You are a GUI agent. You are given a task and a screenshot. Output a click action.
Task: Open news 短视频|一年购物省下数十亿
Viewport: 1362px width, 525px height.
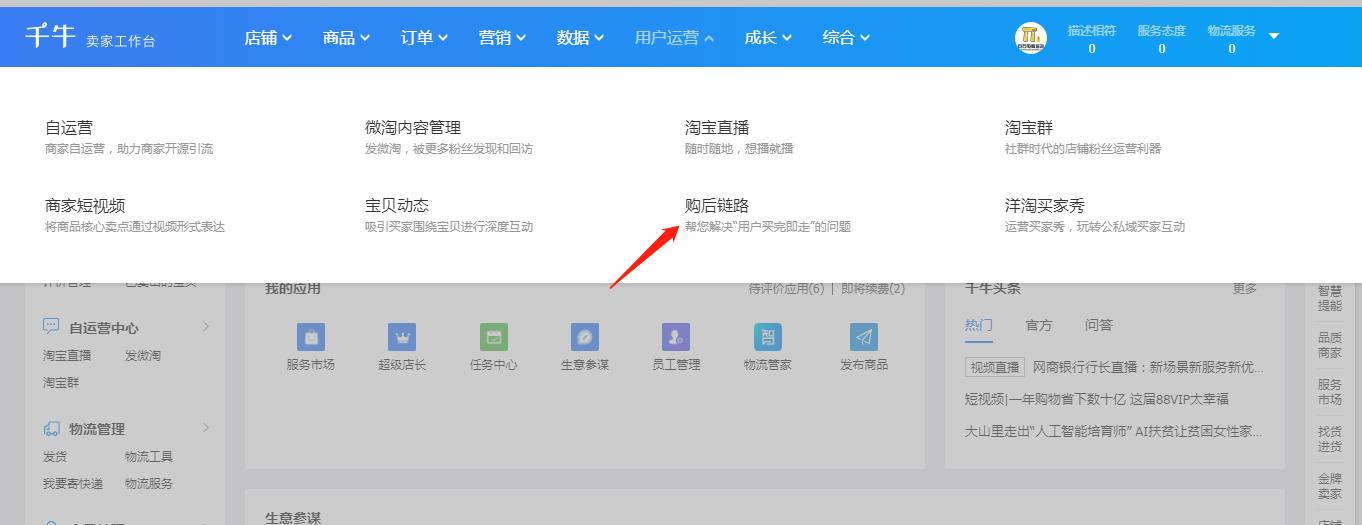point(1097,399)
